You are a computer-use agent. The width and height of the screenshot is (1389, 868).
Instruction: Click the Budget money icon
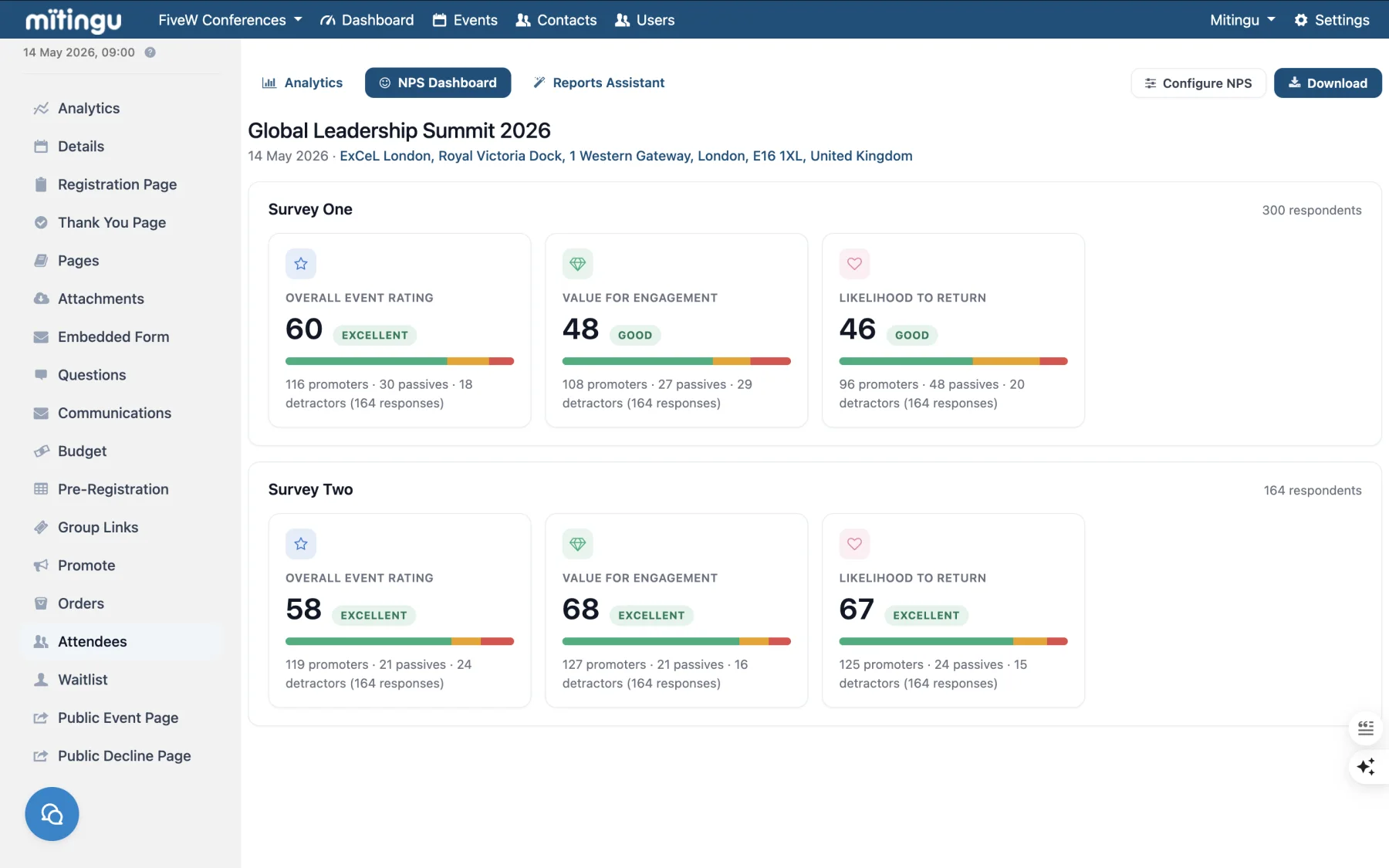point(41,451)
